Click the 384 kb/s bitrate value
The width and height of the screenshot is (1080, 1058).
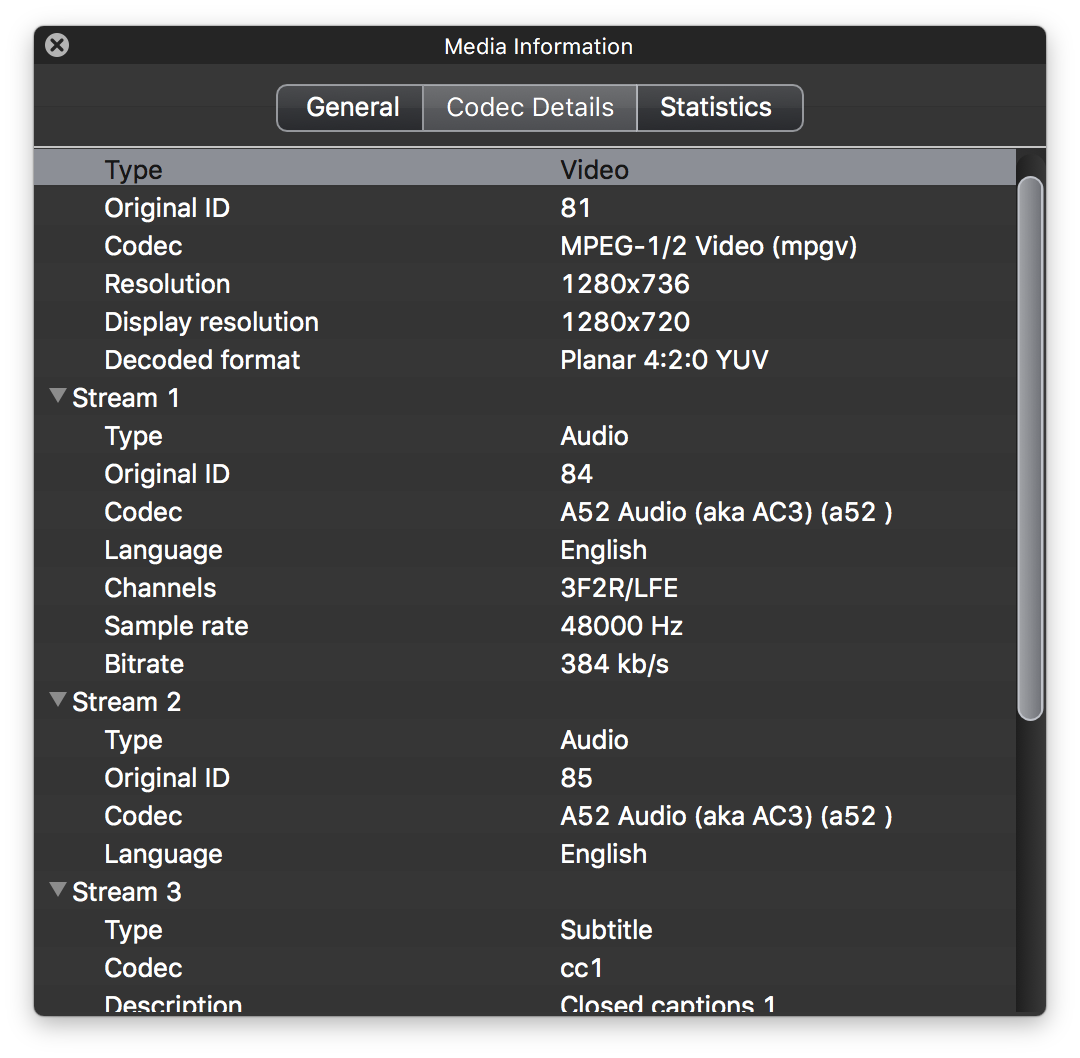[614, 664]
